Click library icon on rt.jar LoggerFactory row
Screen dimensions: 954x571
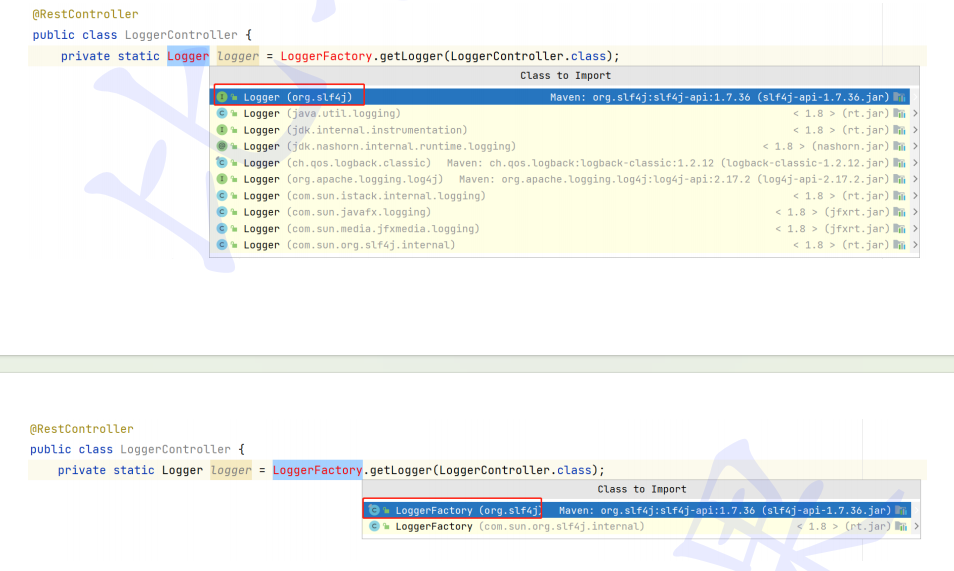point(901,526)
